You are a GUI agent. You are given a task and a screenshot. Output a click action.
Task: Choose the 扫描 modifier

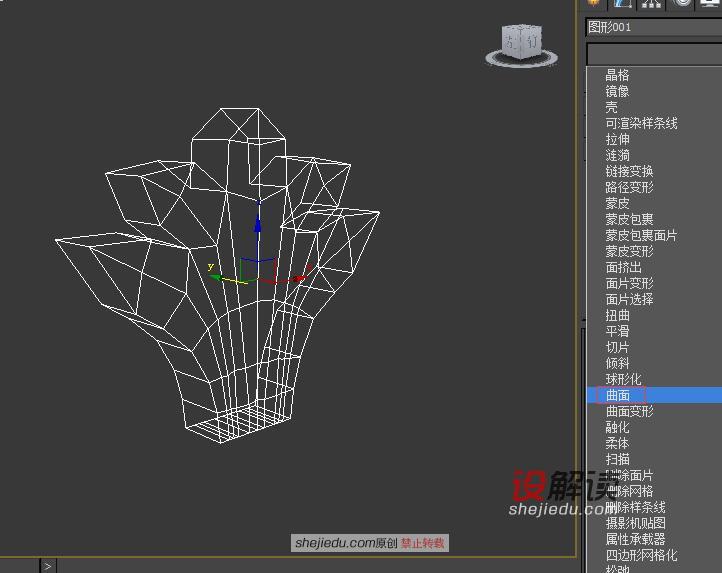click(617, 459)
